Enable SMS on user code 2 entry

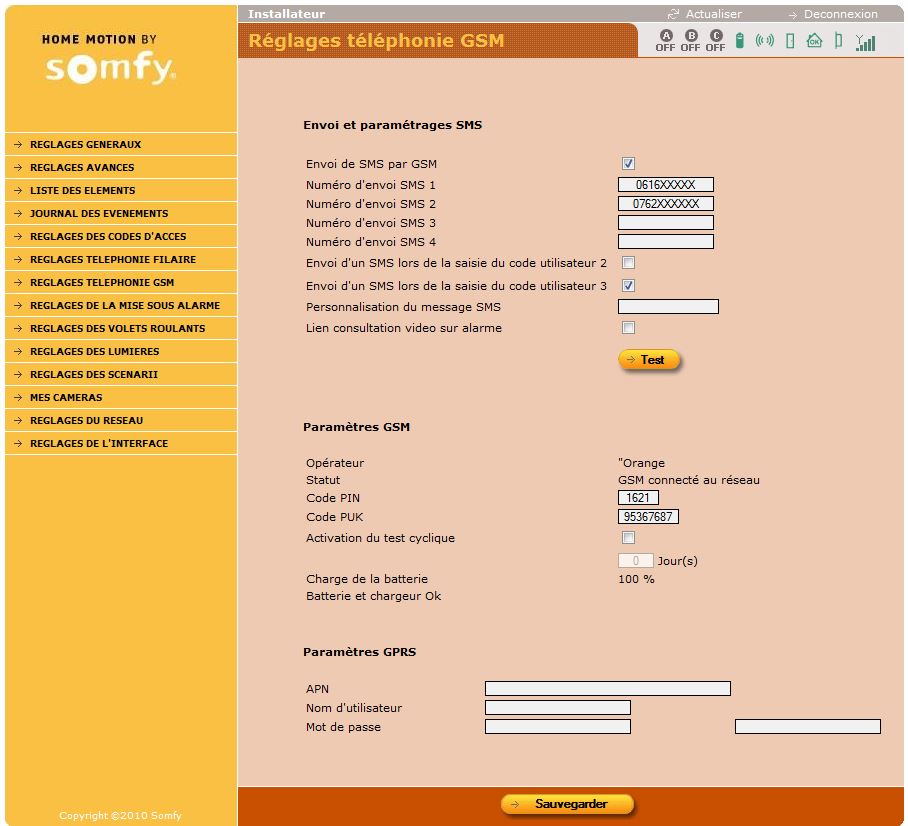tap(629, 263)
